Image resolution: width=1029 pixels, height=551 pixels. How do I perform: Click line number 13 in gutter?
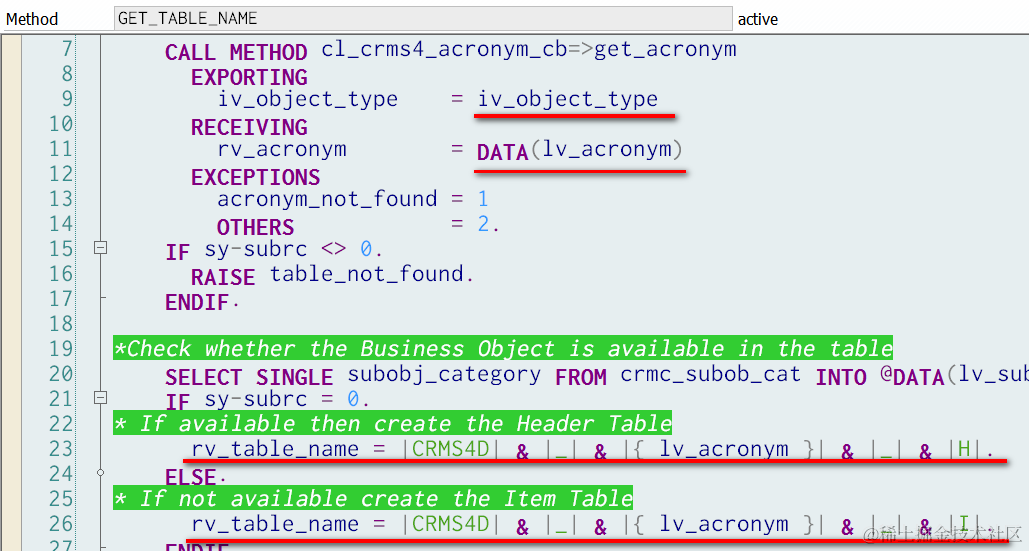coord(61,199)
